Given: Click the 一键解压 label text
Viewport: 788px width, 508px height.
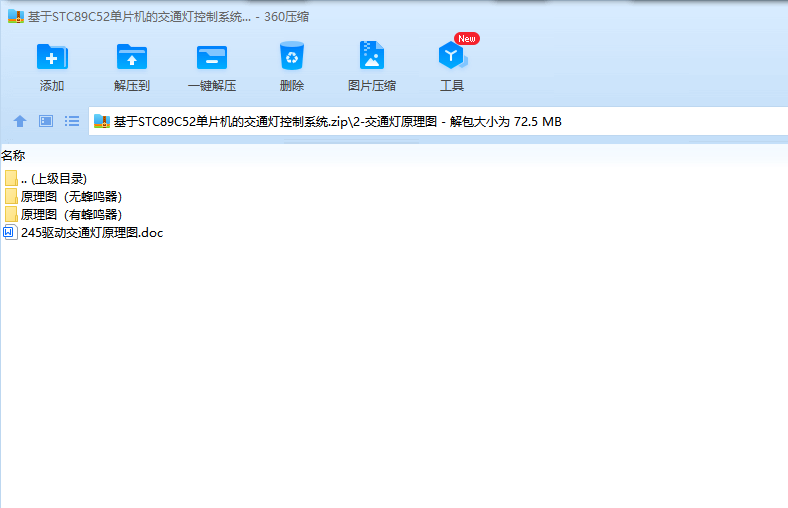Looking at the screenshot, I should point(212,86).
